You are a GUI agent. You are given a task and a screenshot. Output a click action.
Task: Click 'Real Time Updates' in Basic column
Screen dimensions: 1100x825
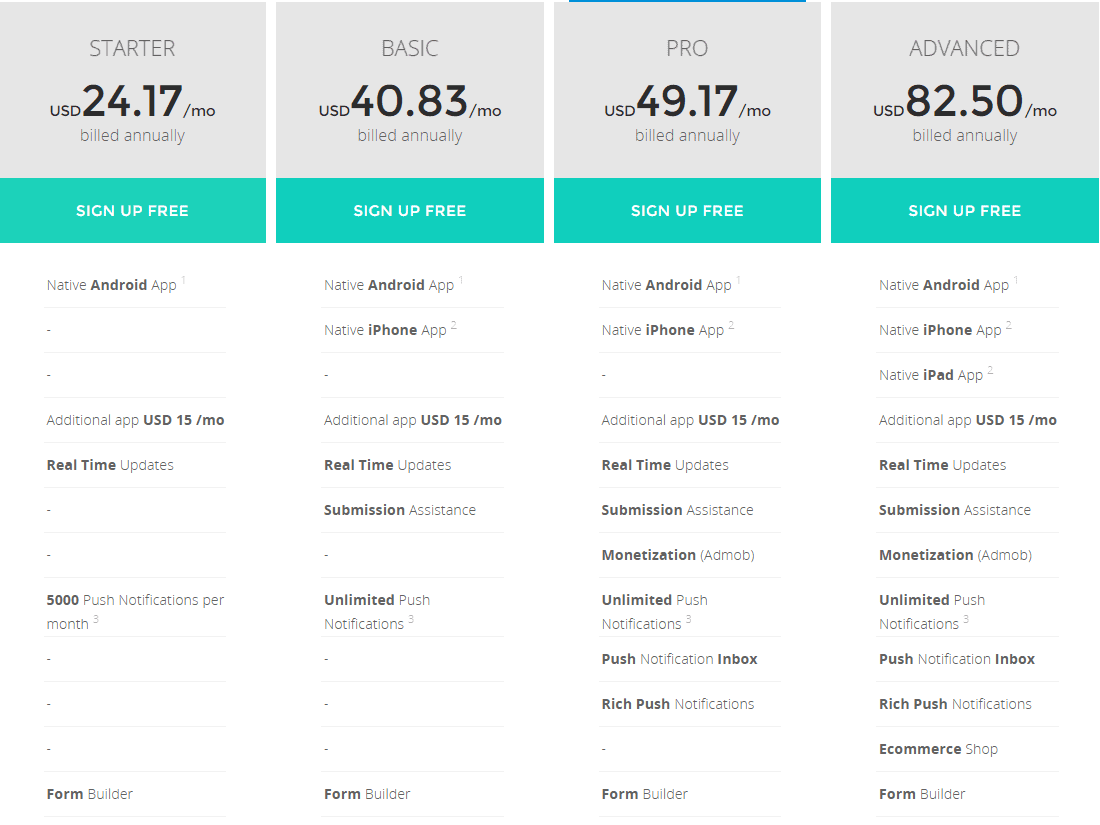387,465
